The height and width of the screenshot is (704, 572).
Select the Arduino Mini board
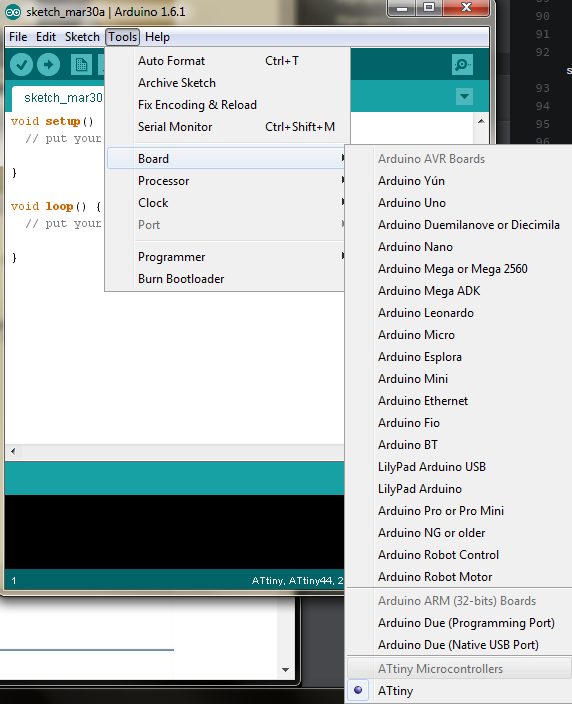click(x=458, y=378)
